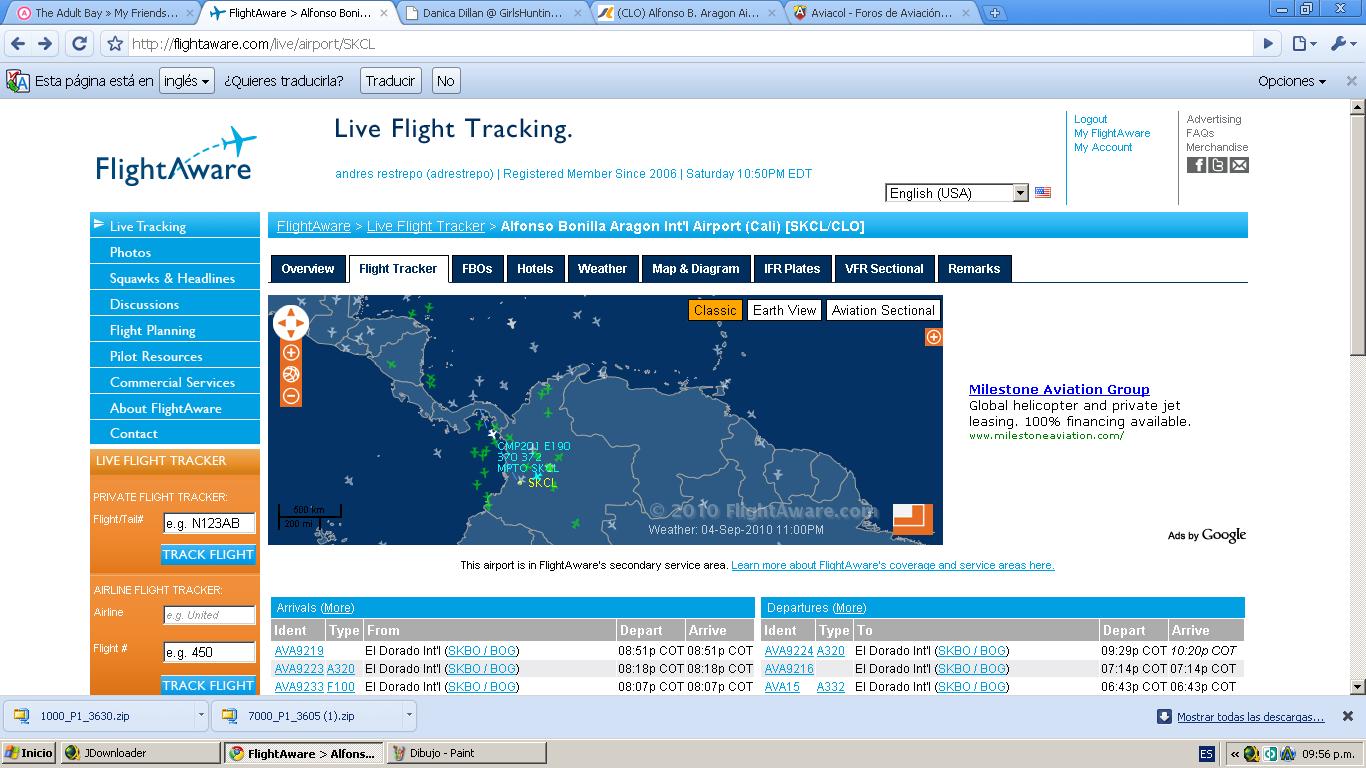The height and width of the screenshot is (768, 1366).
Task: Switch map to Classic view
Action: [x=715, y=310]
